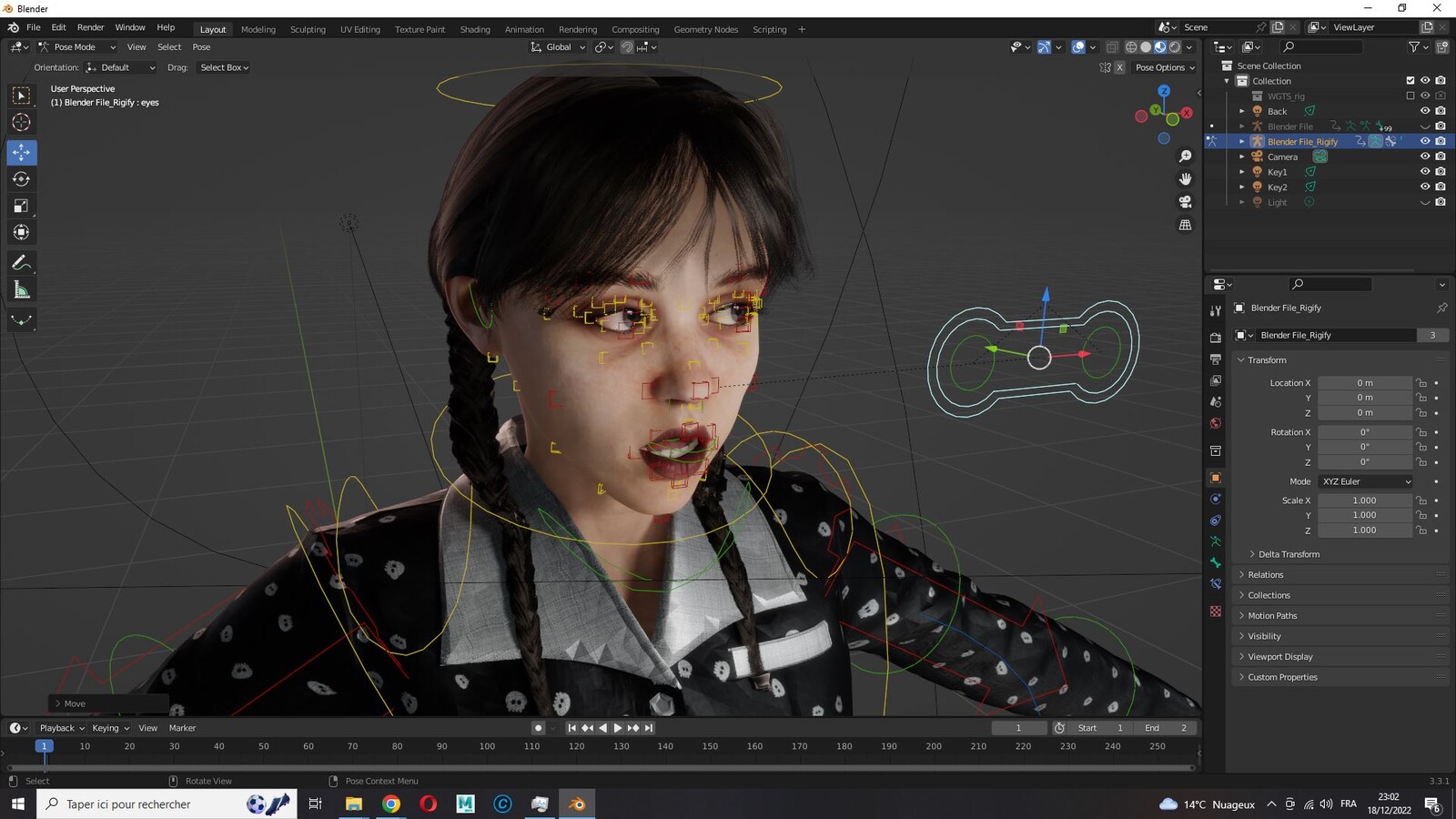Viewport: 1456px width, 819px height.
Task: Select the Cursor tool in the left toolbar
Action: click(x=21, y=122)
